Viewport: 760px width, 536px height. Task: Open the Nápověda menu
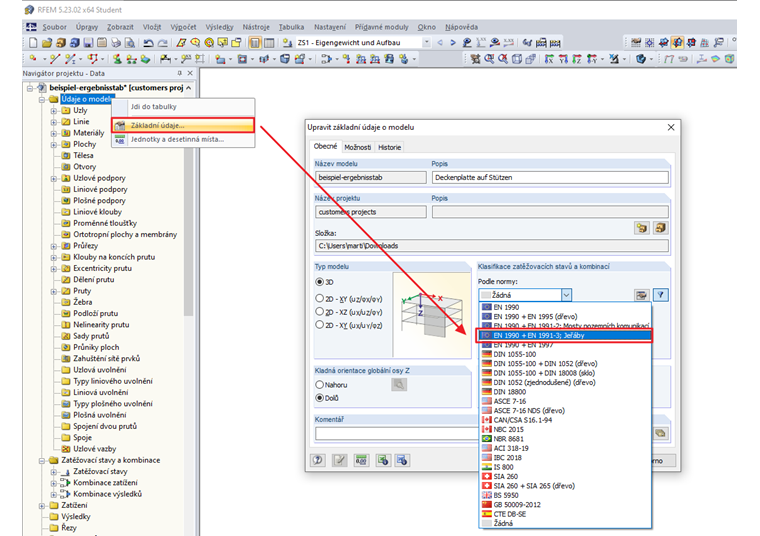[461, 27]
